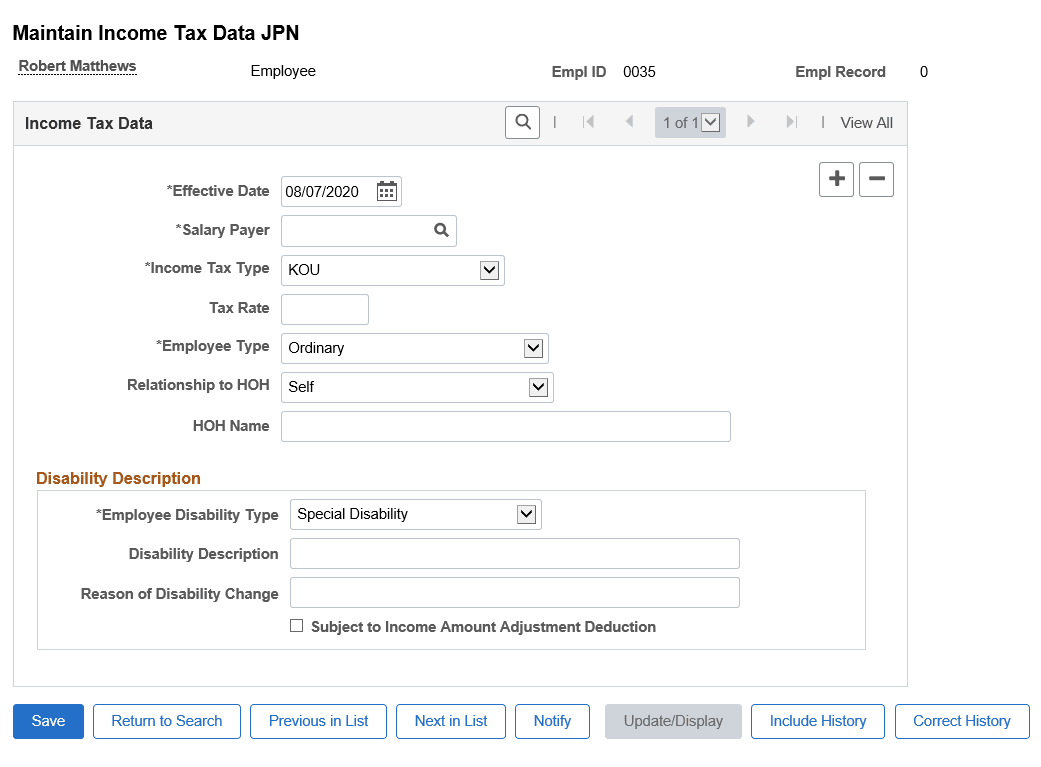Delete the current Income Tax Data row
1041x767 pixels.
tap(876, 179)
